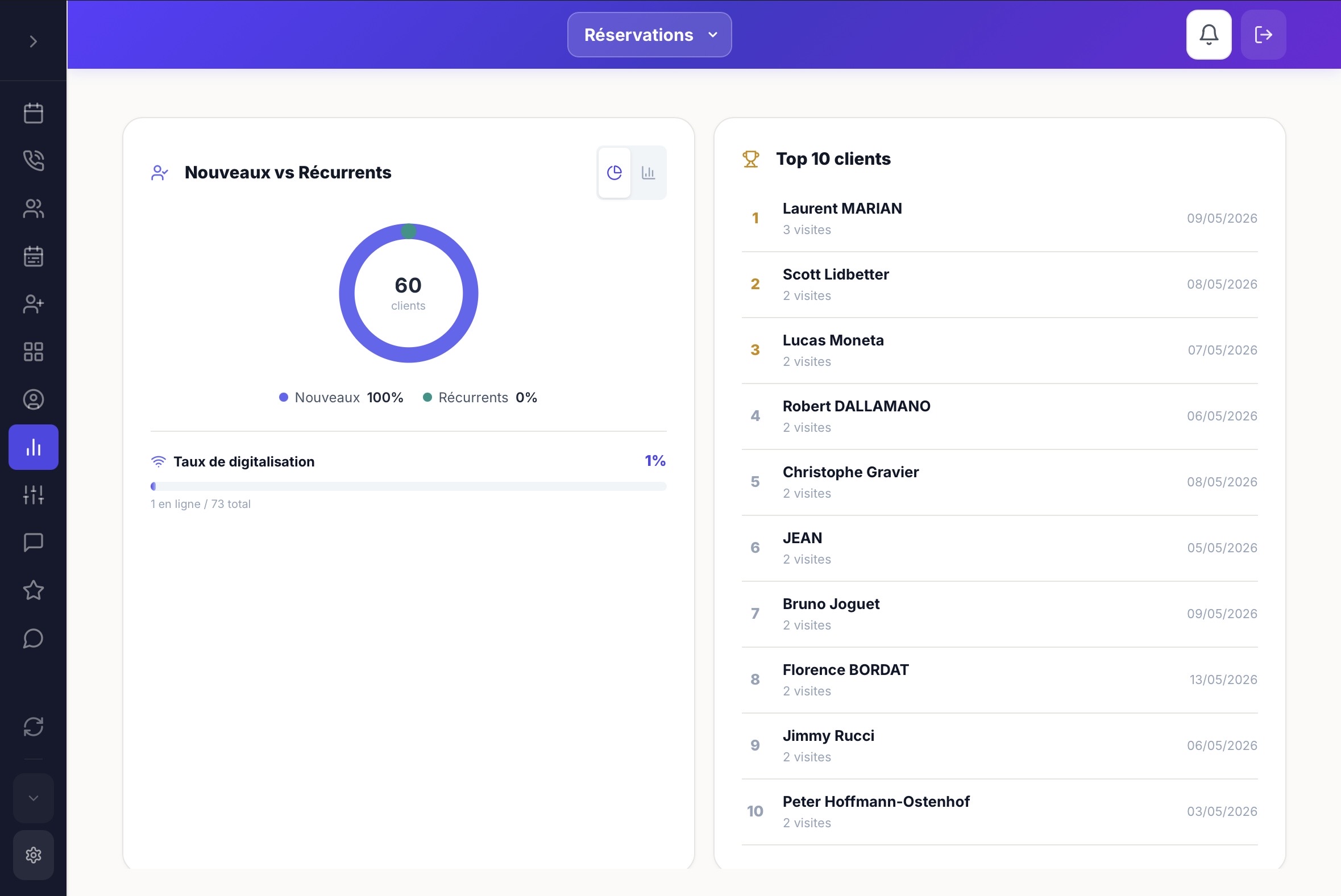Click the '1 en ligne / 73 total' text
This screenshot has height=896, width=1341.
click(x=201, y=504)
